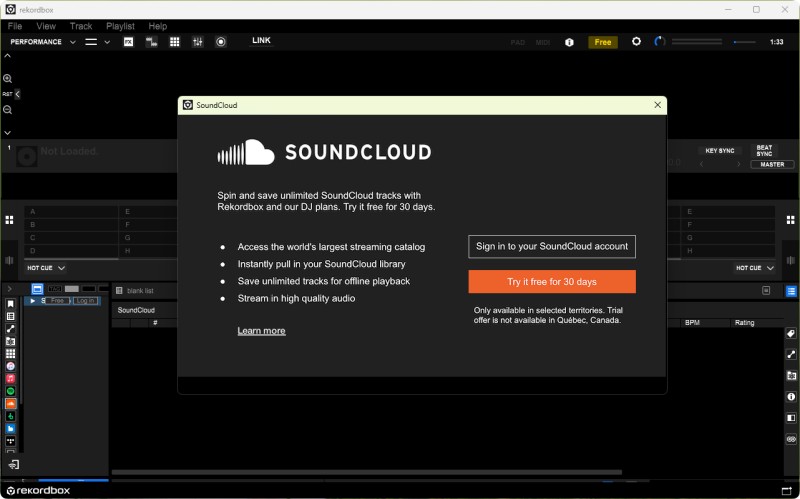The image size is (800, 499).
Task: Open the File menu
Action: [x=15, y=26]
